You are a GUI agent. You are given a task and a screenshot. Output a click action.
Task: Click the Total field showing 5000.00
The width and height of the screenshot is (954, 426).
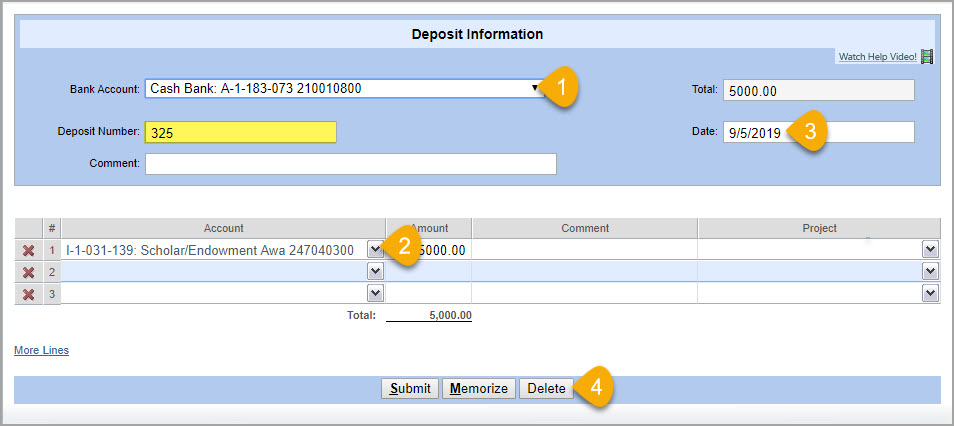click(818, 90)
